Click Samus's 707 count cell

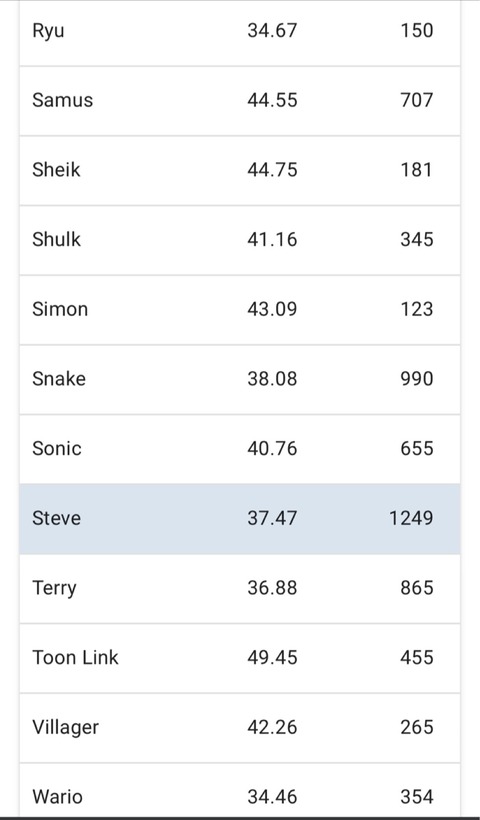click(417, 100)
